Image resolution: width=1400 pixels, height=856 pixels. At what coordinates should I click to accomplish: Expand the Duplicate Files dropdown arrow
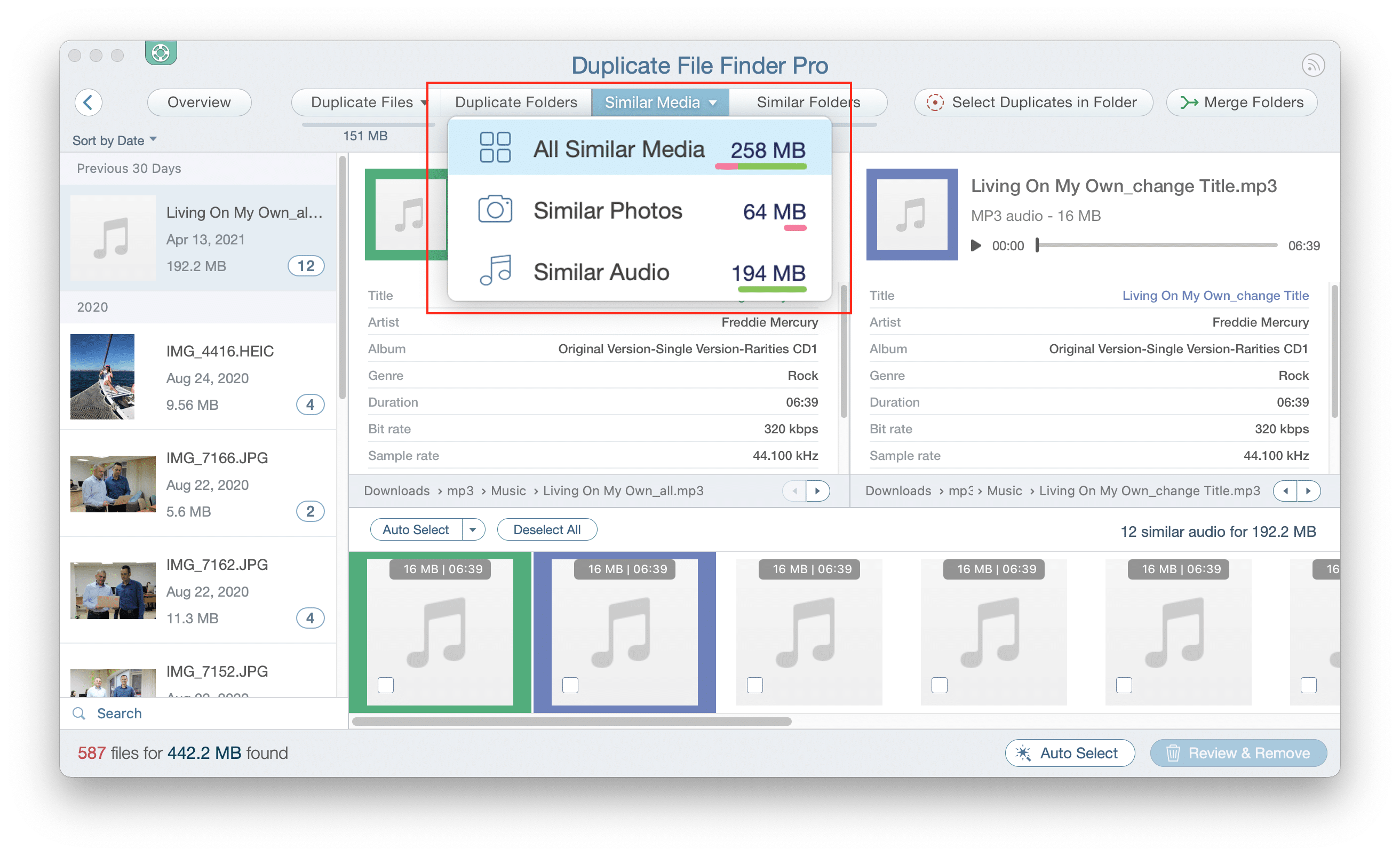424,103
